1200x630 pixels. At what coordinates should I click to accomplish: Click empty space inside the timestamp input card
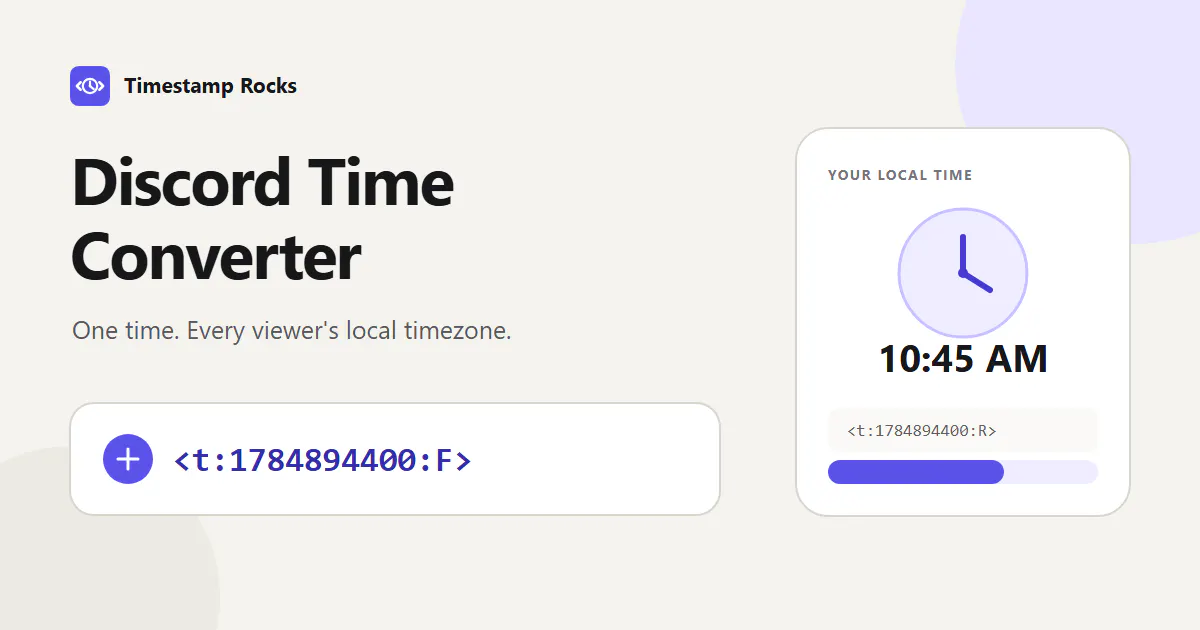[600, 459]
